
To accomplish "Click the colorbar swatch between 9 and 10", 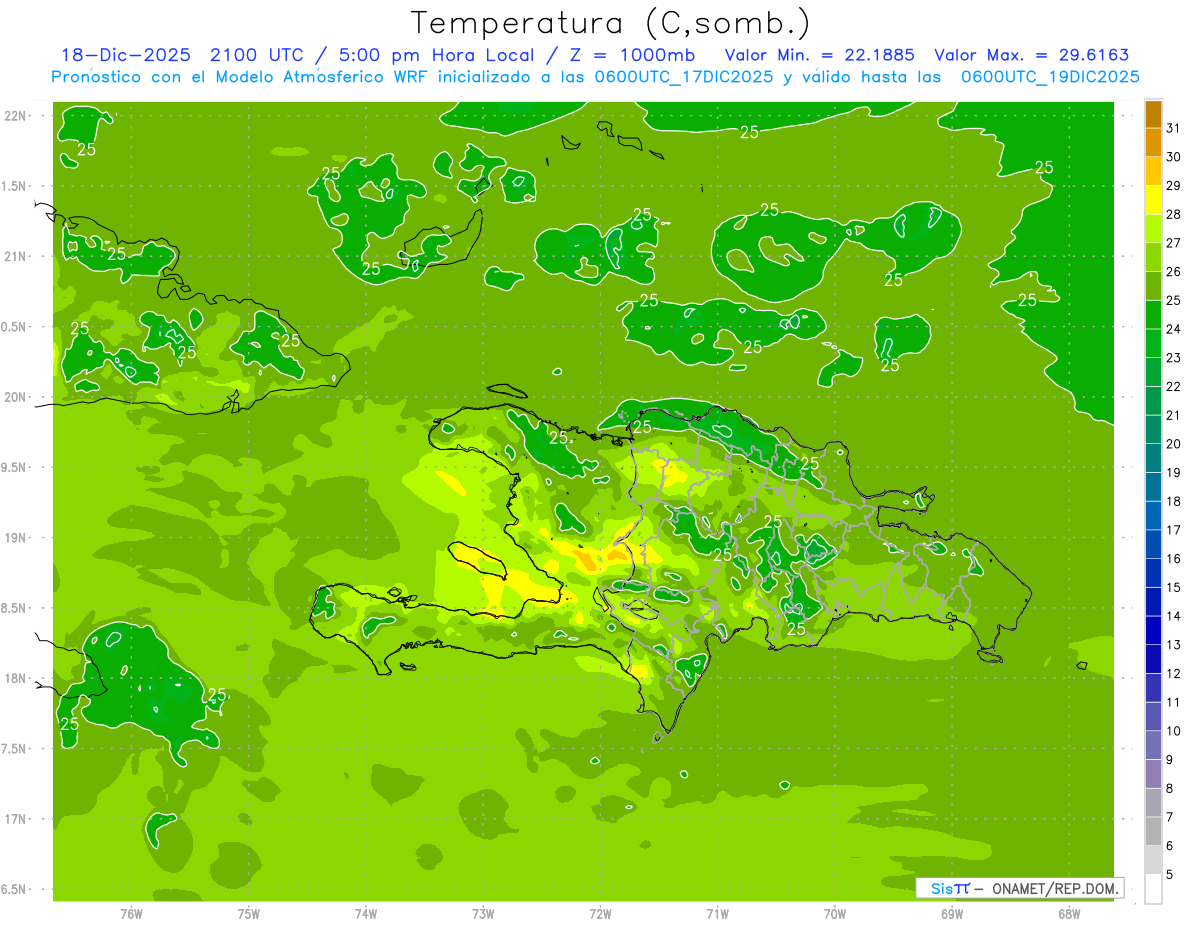I will coord(1153,745).
